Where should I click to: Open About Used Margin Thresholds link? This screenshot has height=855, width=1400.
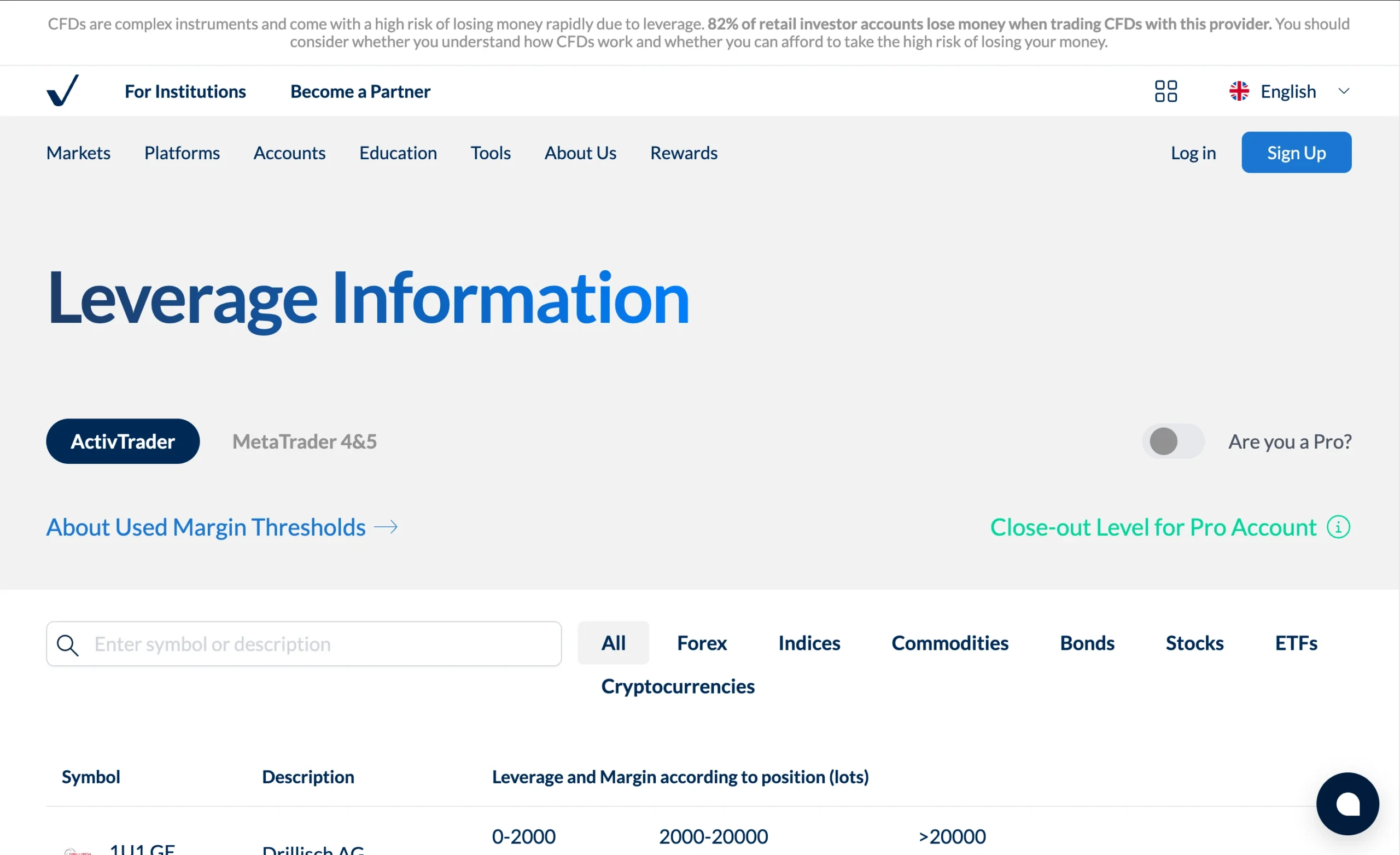pos(206,527)
